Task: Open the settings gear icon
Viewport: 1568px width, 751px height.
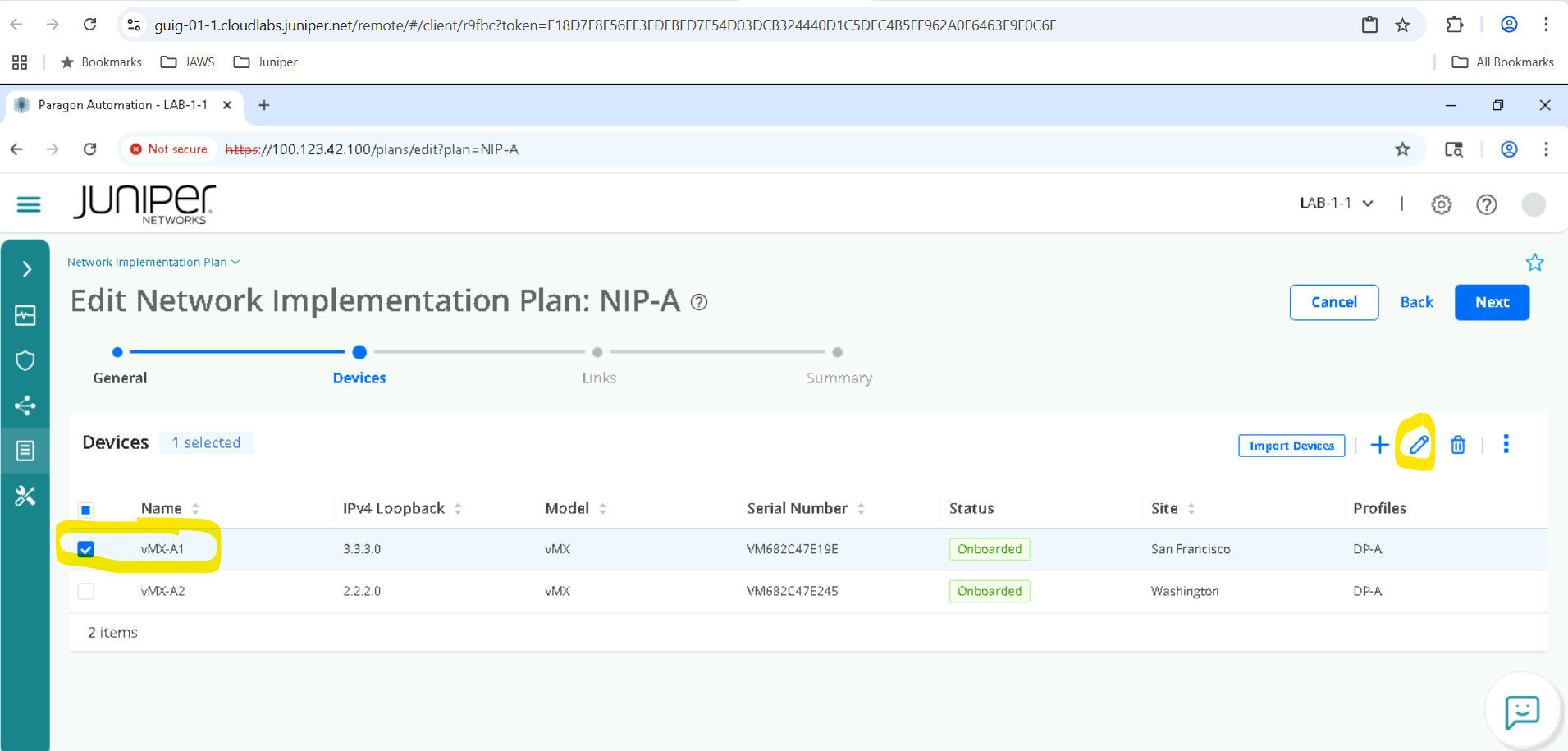Action: (1441, 204)
